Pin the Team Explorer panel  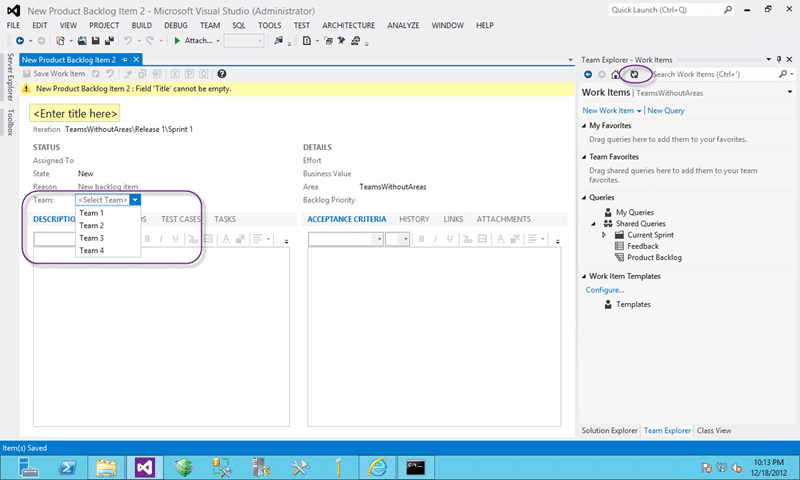tap(779, 60)
